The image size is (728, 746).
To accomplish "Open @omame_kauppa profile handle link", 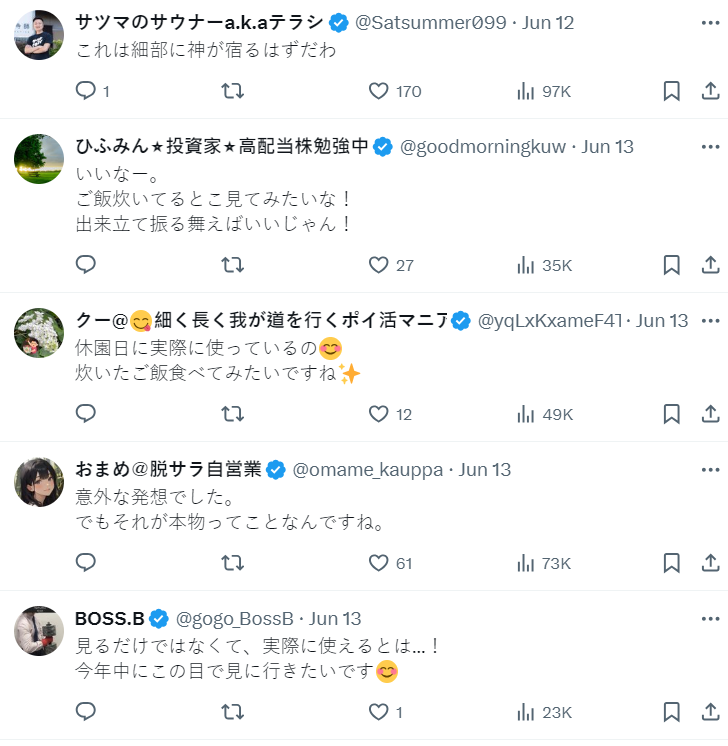I will tap(367, 470).
